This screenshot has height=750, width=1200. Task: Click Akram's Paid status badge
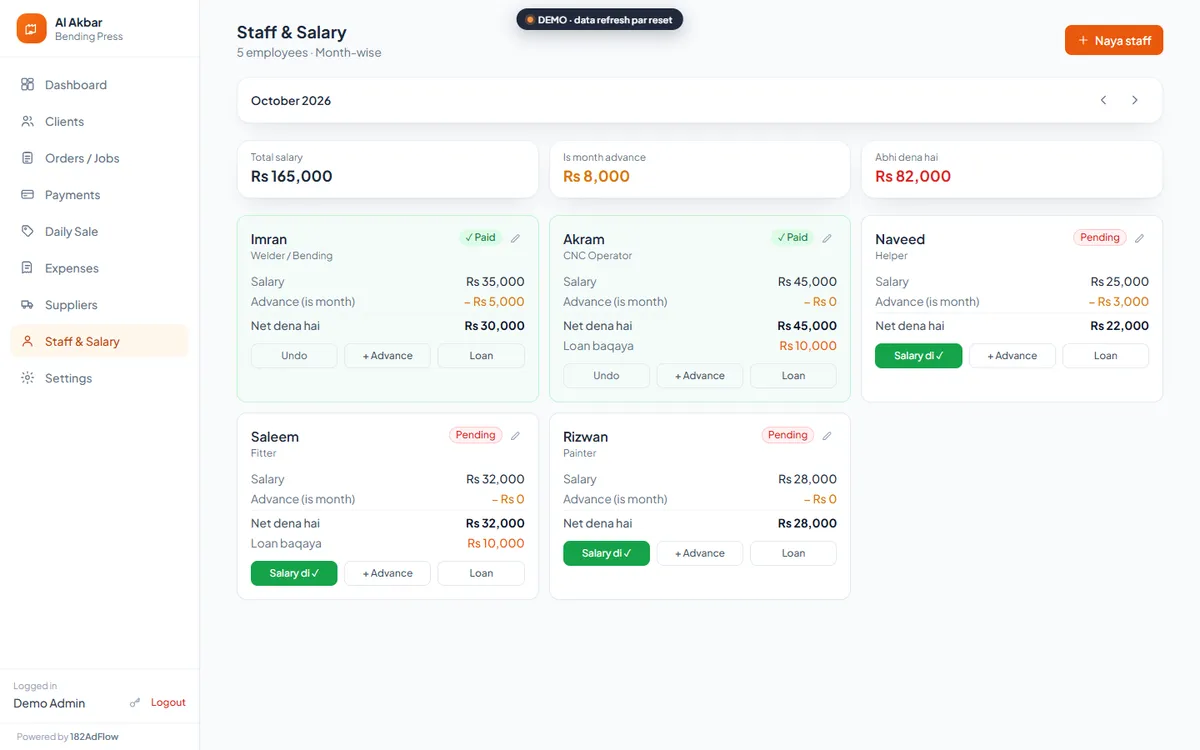[x=792, y=238]
